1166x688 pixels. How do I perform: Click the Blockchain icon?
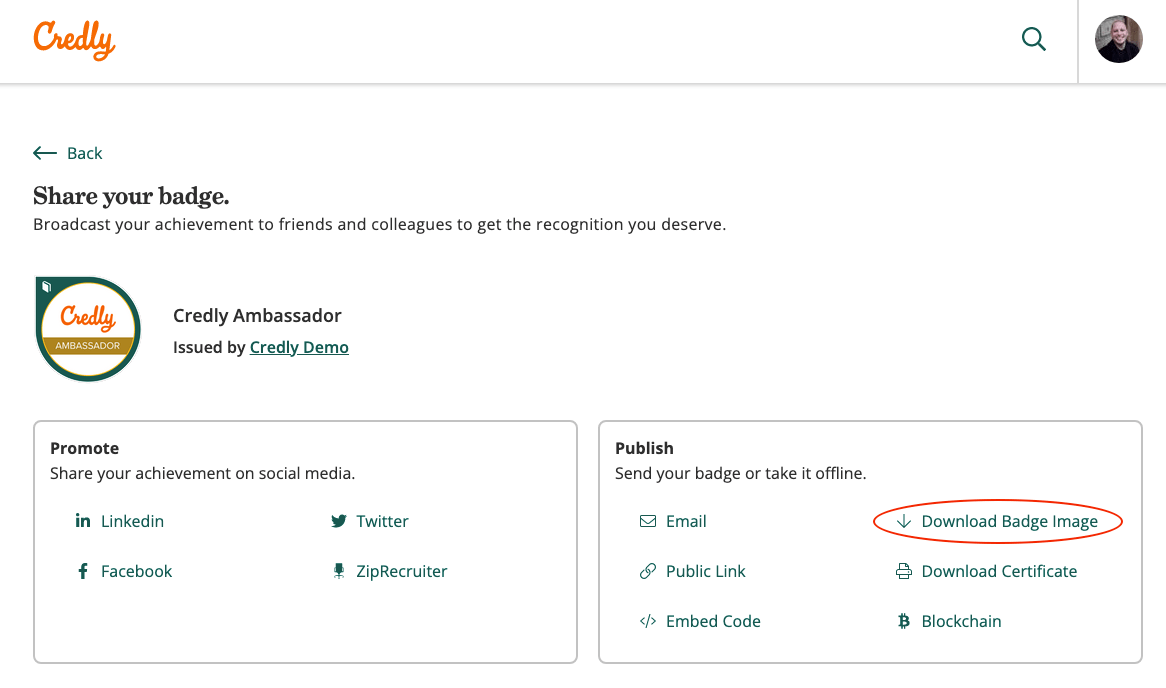[x=903, y=621]
